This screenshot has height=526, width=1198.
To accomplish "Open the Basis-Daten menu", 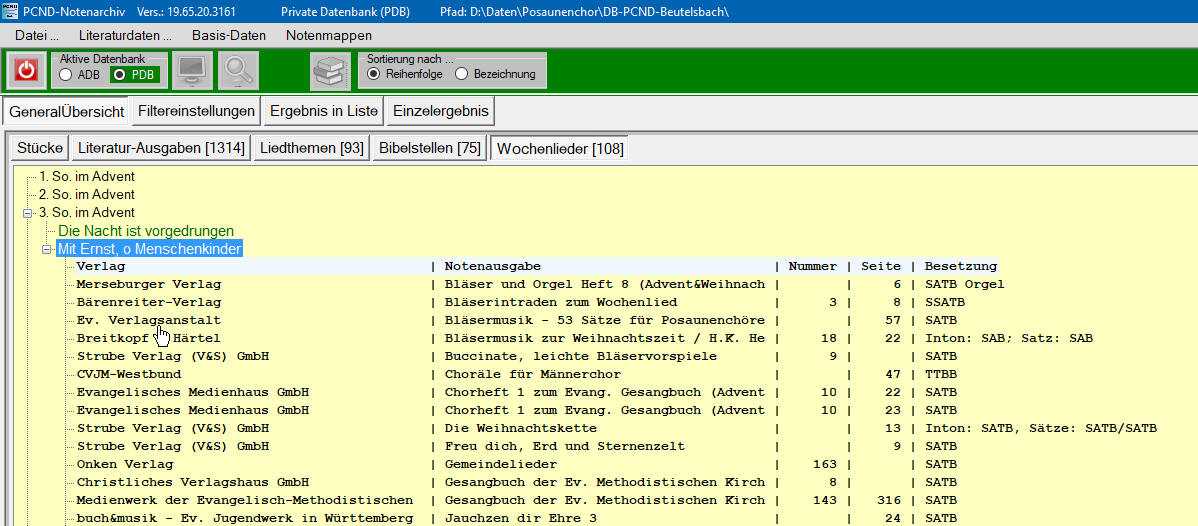I will (229, 35).
